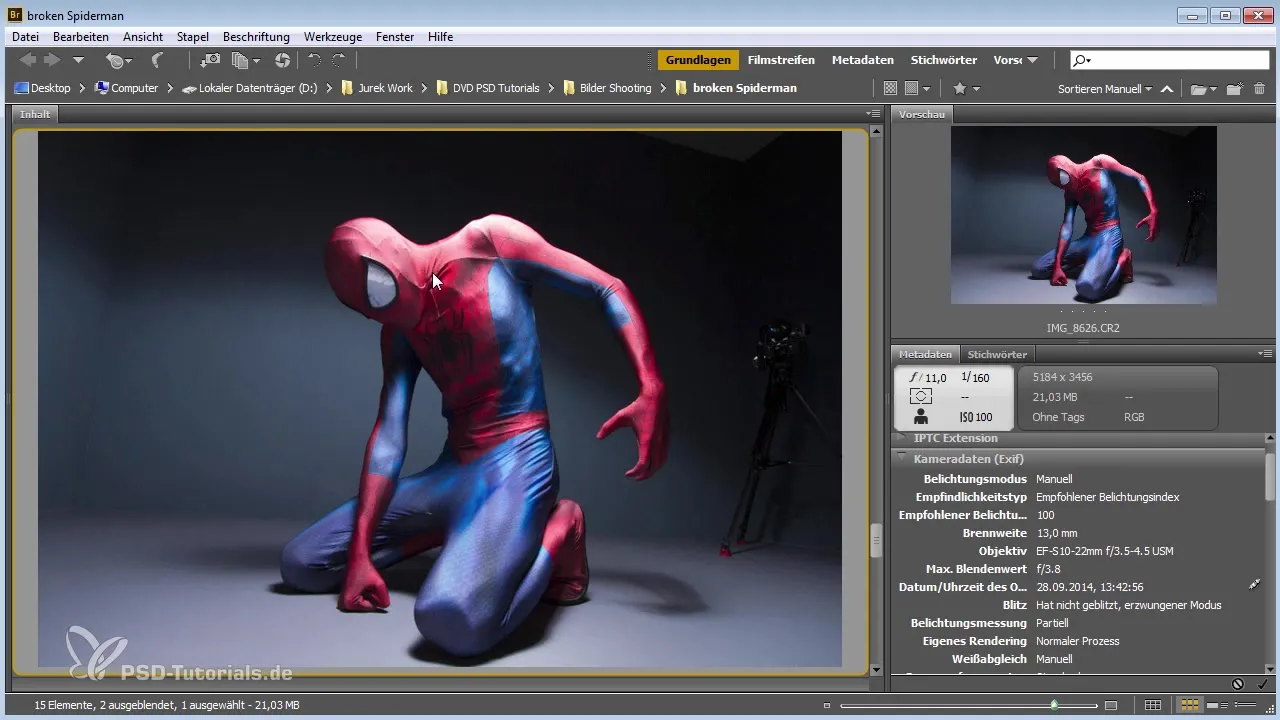This screenshot has width=1280, height=720.
Task: Select the Stichwörter panel tab
Action: (998, 354)
